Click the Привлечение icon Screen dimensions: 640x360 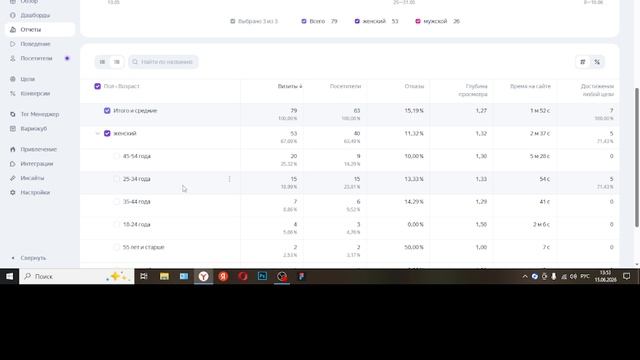pyautogui.click(x=13, y=149)
